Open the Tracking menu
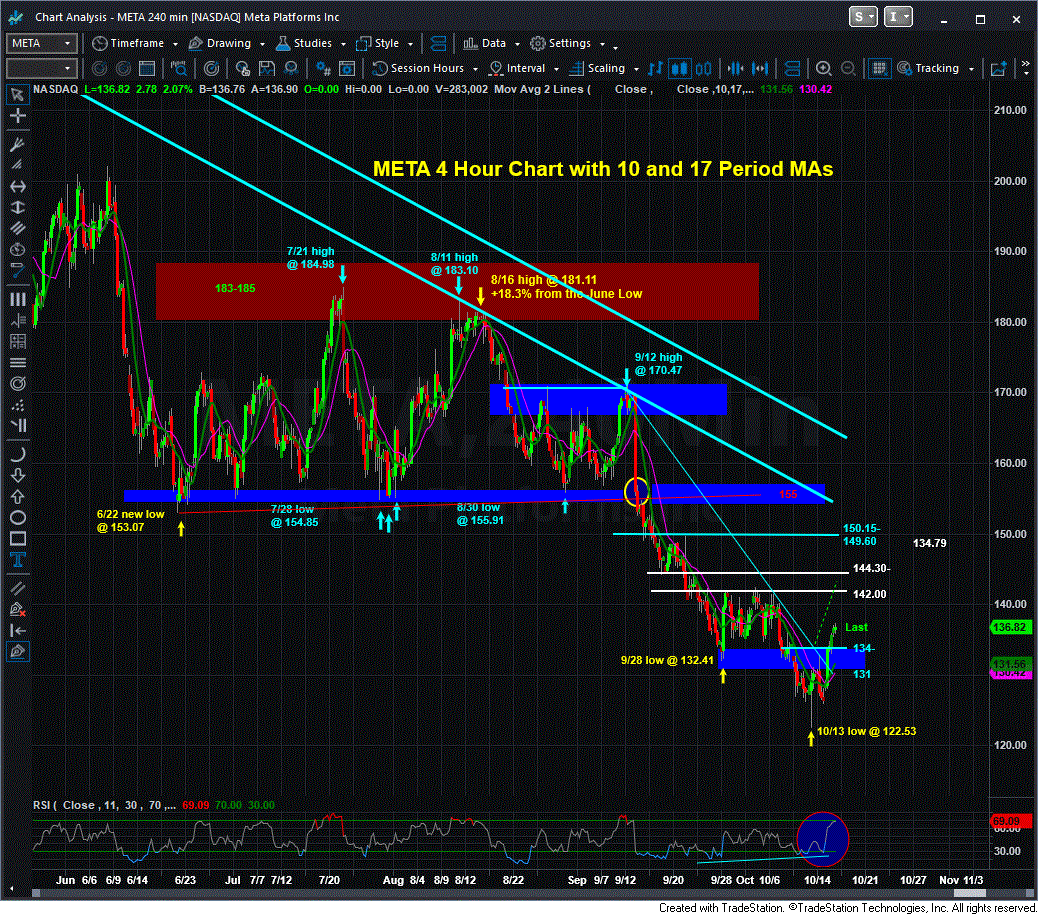The height and width of the screenshot is (914, 1038). [x=935, y=68]
